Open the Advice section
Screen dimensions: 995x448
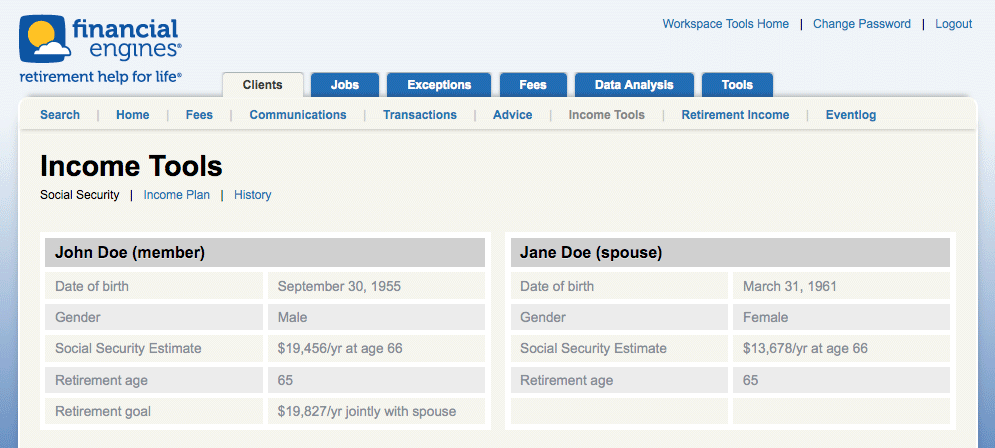pyautogui.click(x=512, y=115)
